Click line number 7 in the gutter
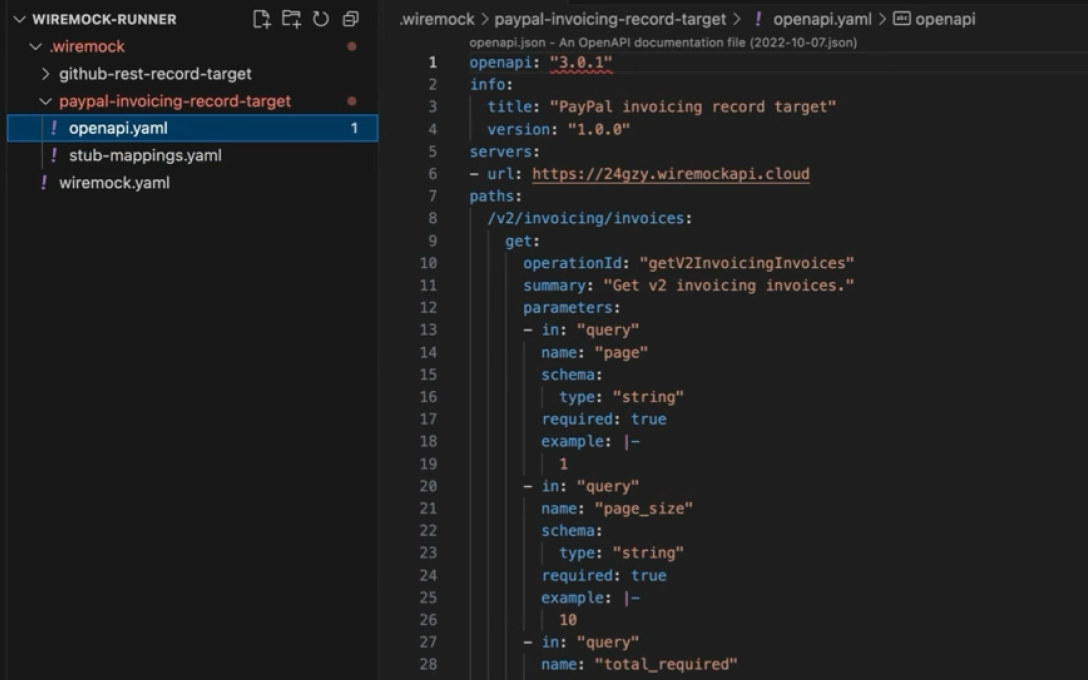 432,196
